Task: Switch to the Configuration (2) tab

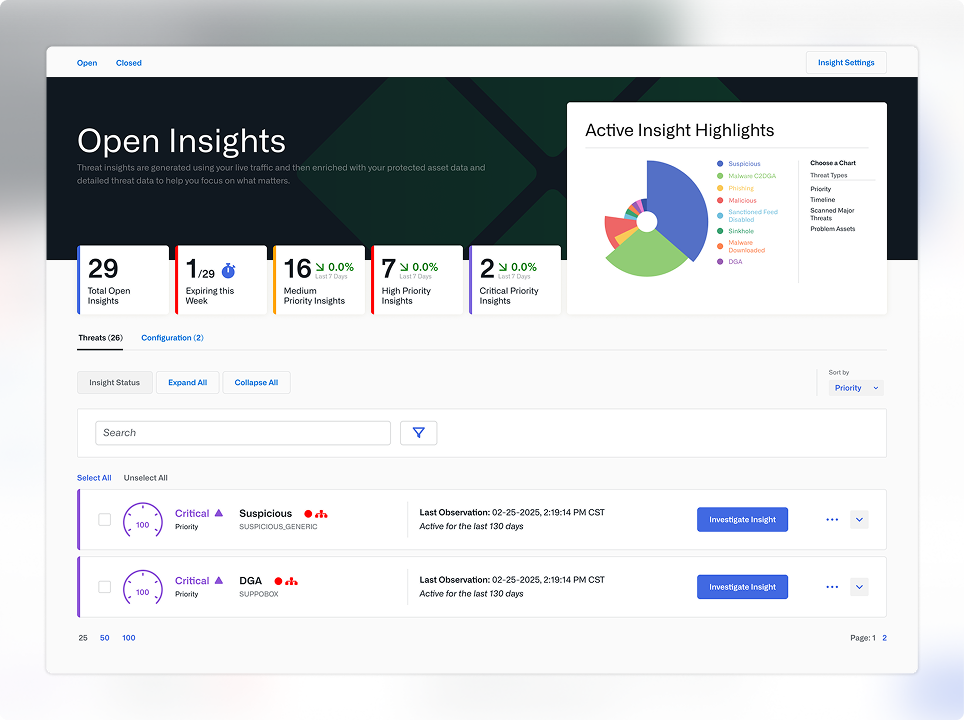Action: 172,338
